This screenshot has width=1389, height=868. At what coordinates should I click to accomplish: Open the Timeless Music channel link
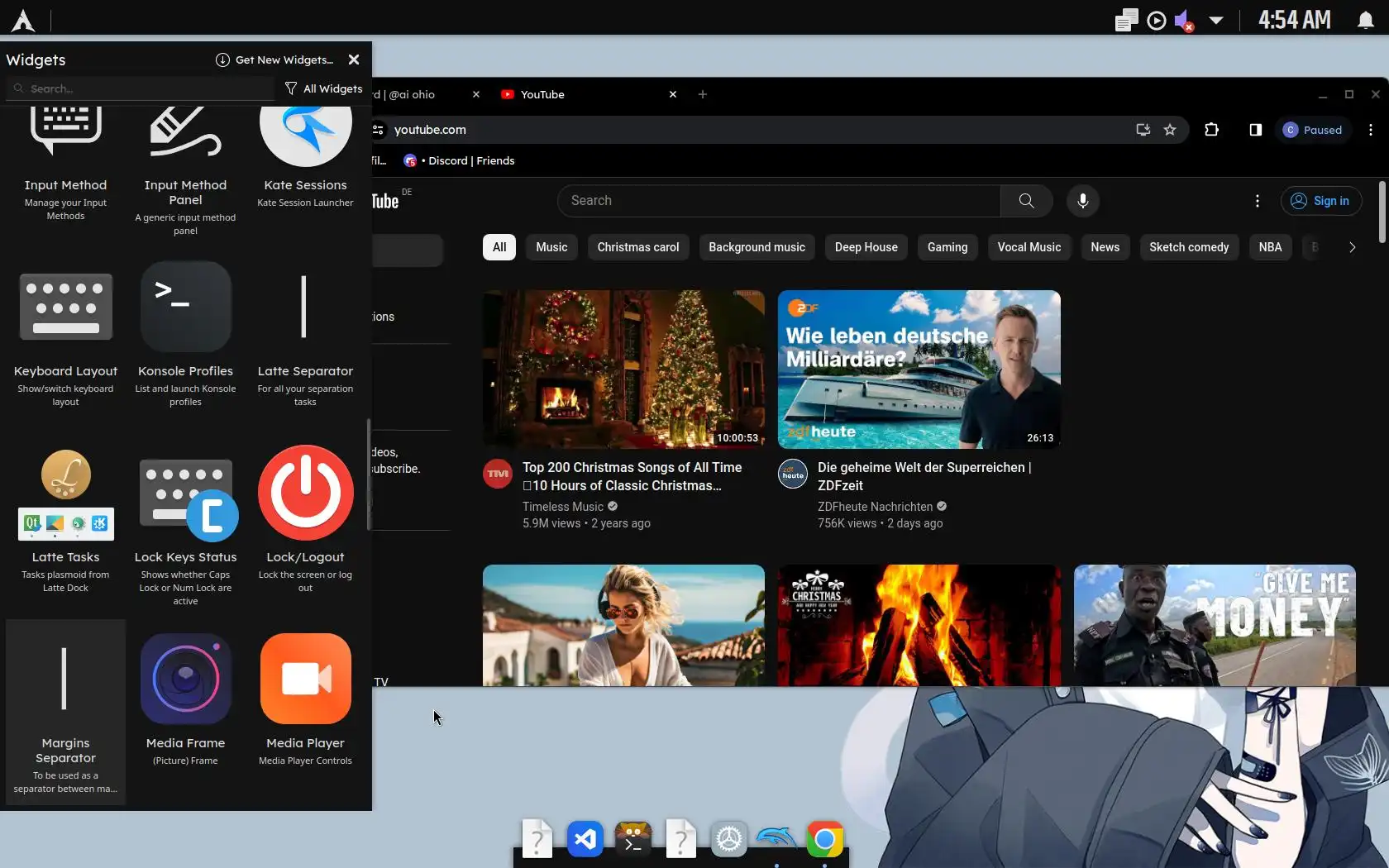(x=563, y=507)
